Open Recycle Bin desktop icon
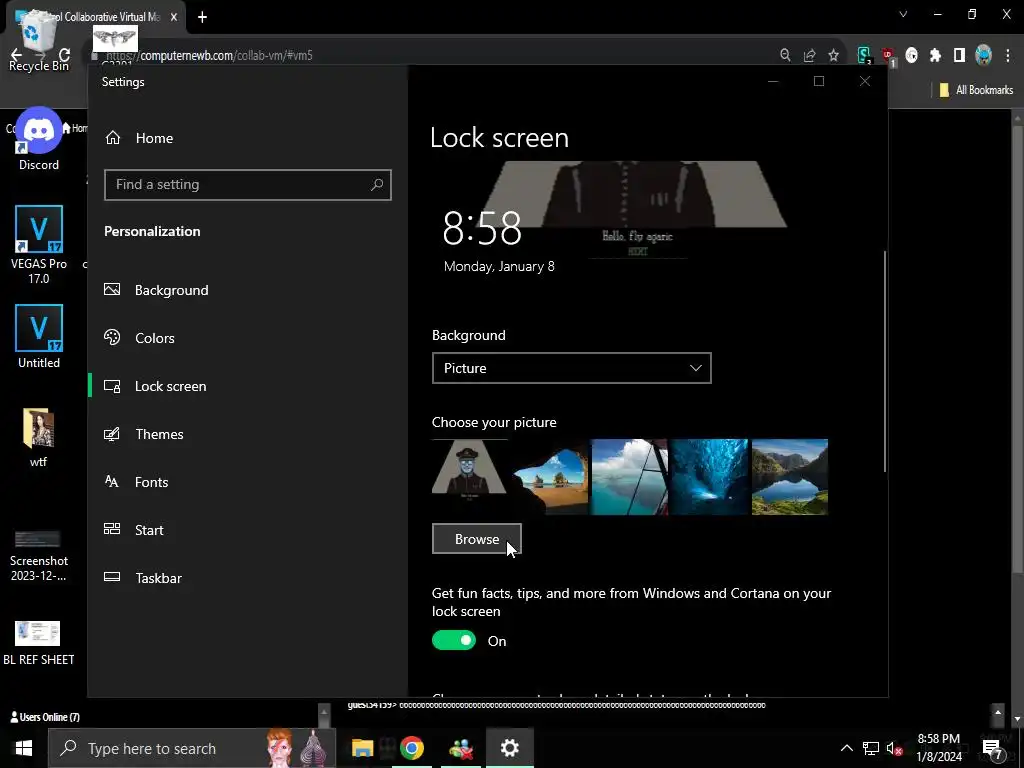1024x768 pixels. (x=38, y=39)
